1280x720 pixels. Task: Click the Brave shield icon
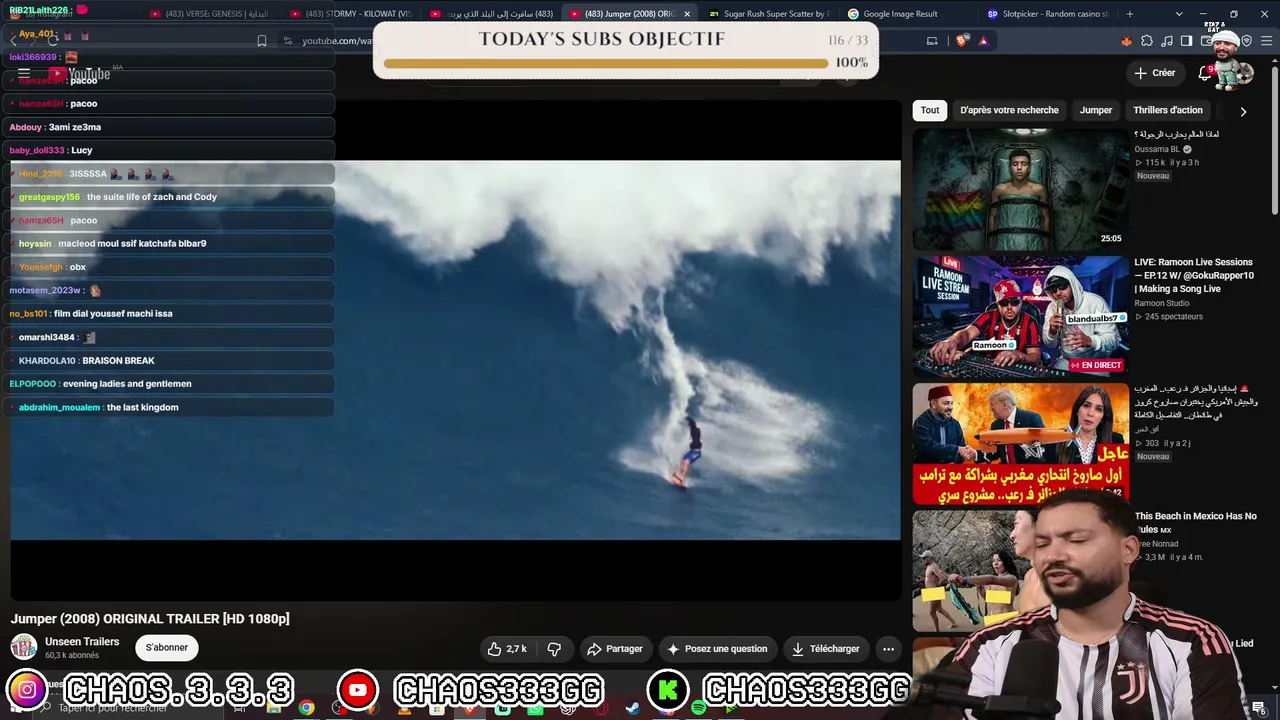point(962,41)
